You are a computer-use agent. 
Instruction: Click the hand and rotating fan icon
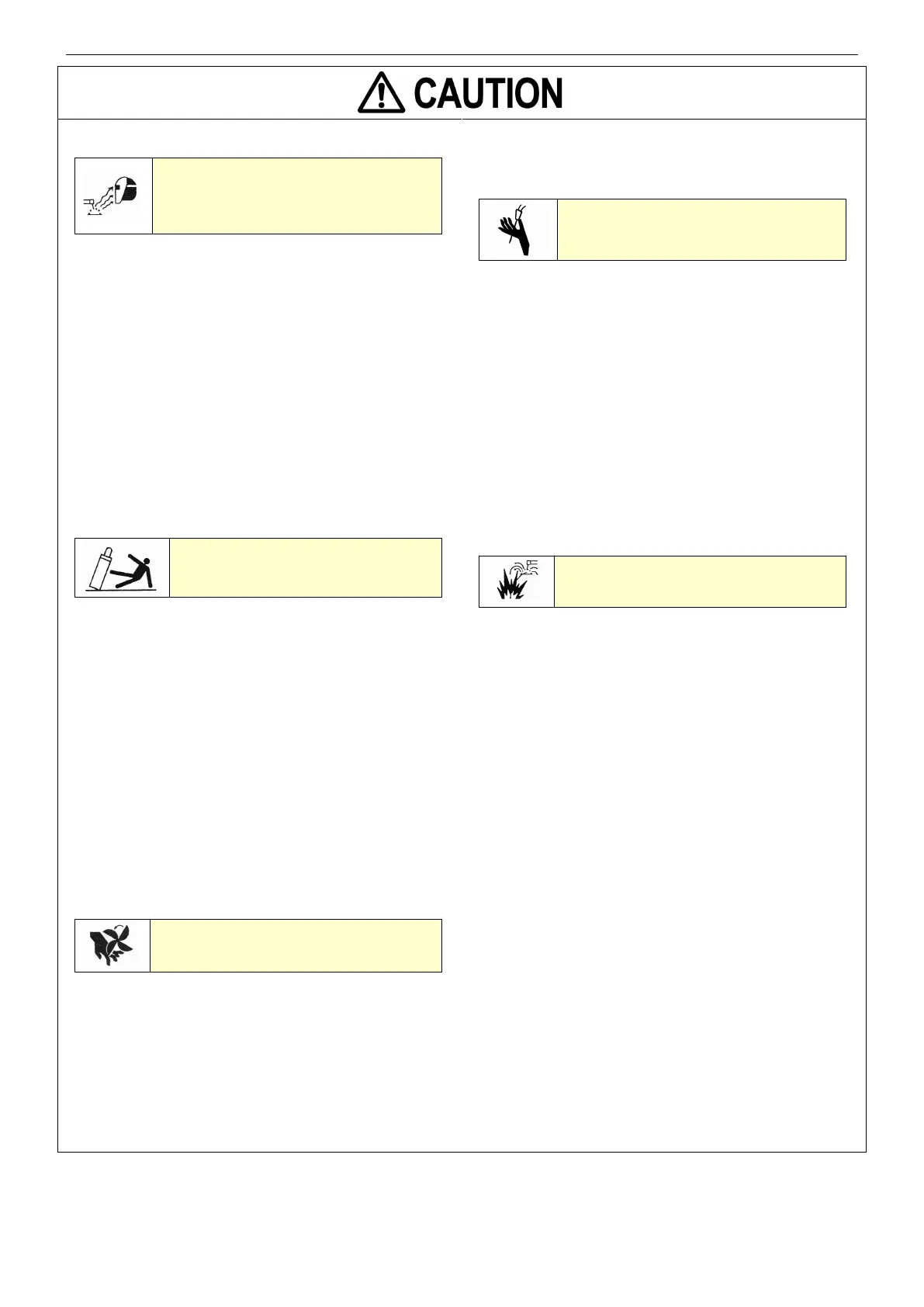click(x=111, y=945)
